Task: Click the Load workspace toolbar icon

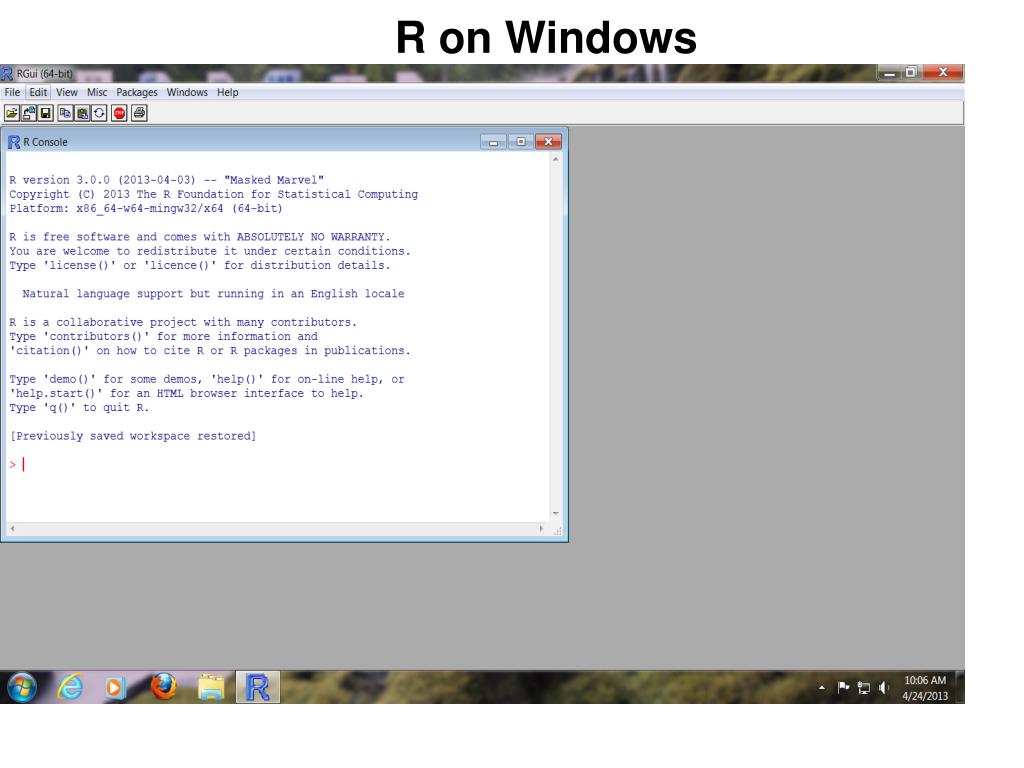Action: coord(29,114)
